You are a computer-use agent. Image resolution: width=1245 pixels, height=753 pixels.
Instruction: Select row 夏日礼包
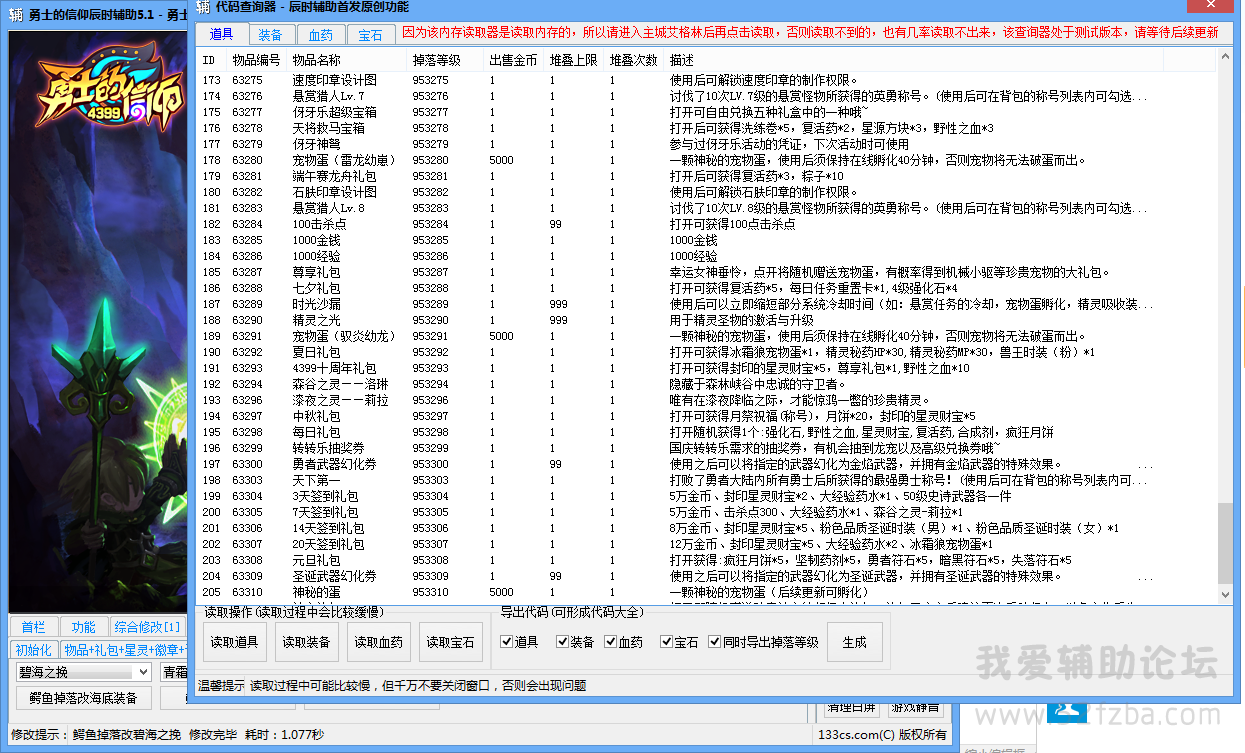[706, 352]
